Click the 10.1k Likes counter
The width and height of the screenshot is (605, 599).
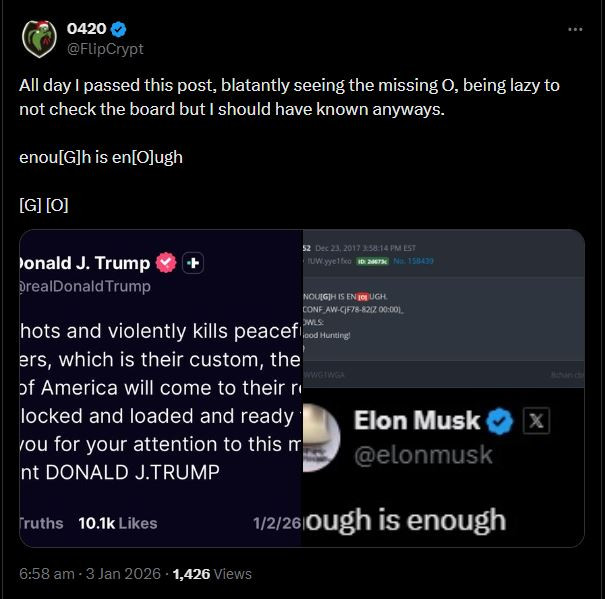(x=118, y=523)
